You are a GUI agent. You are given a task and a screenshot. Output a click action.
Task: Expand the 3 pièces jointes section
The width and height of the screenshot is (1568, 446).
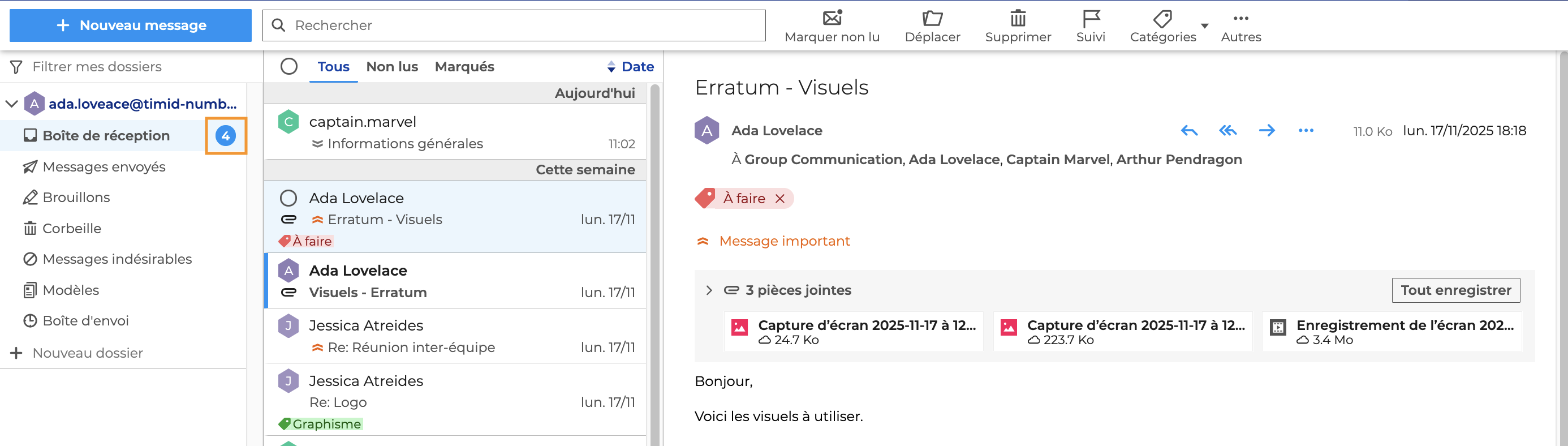click(709, 290)
